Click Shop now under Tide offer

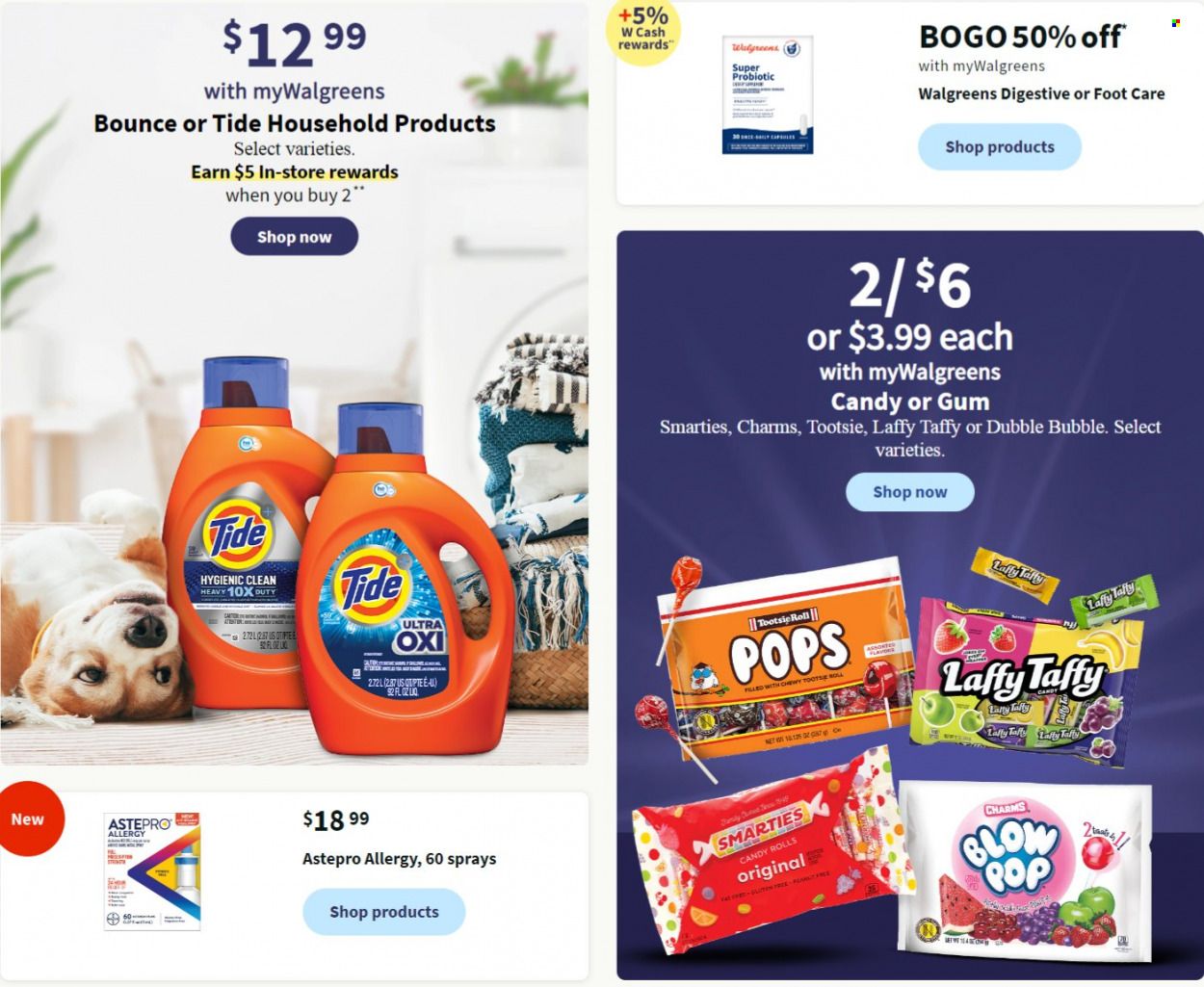(x=294, y=237)
